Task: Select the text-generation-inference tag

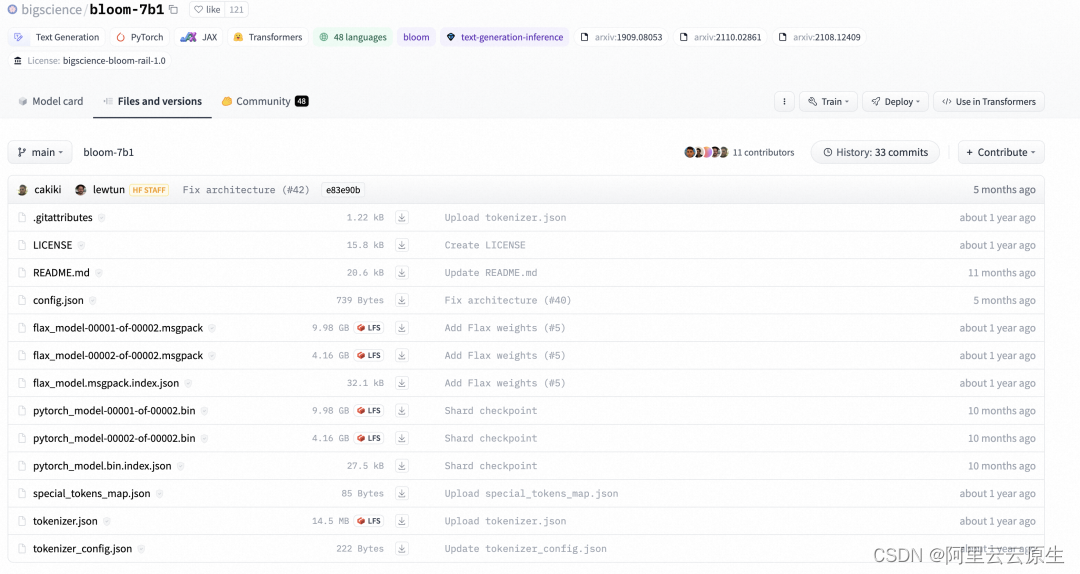Action: tap(505, 37)
